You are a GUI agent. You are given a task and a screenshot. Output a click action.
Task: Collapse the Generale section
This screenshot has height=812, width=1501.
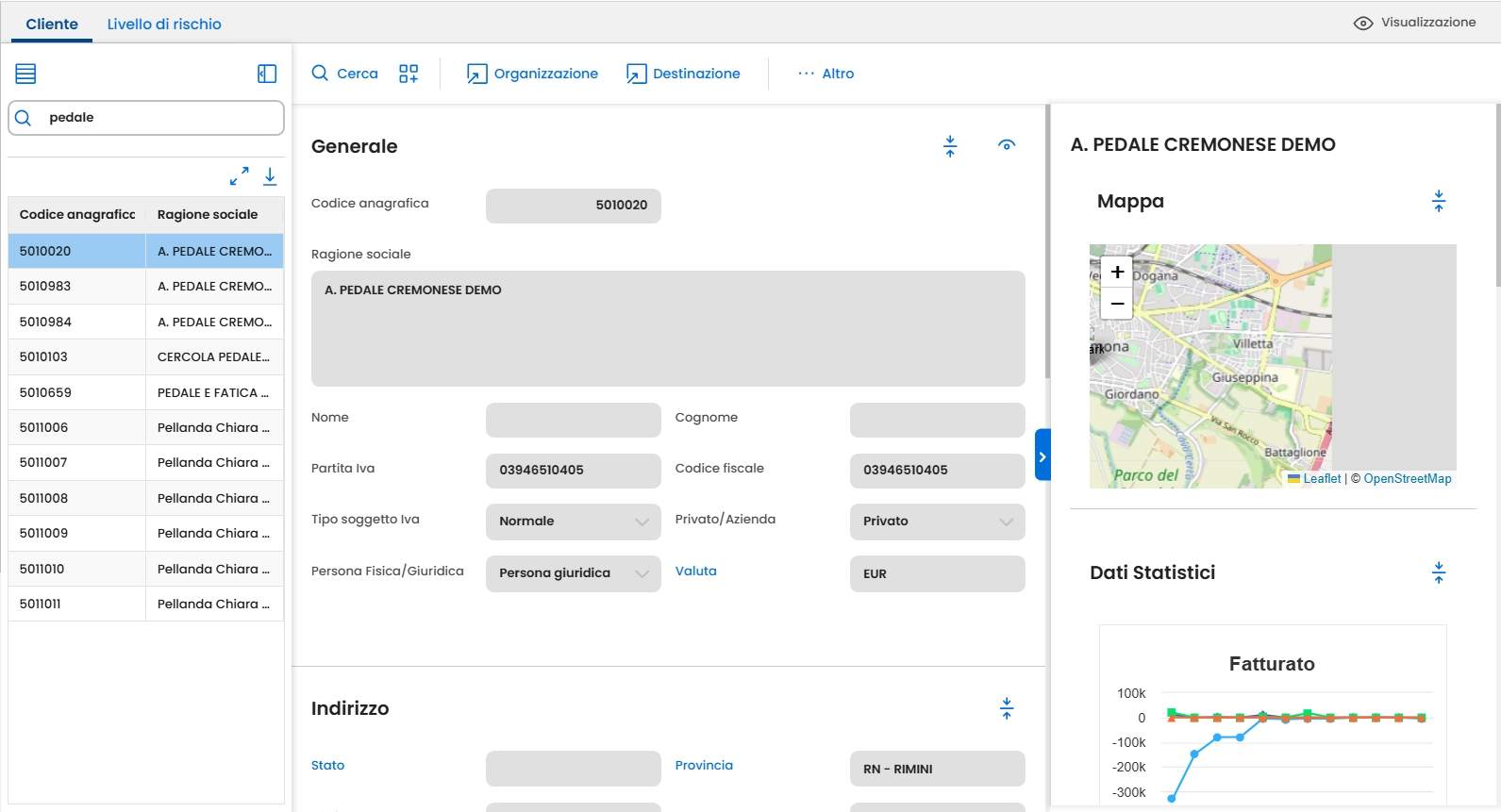pyautogui.click(x=950, y=145)
